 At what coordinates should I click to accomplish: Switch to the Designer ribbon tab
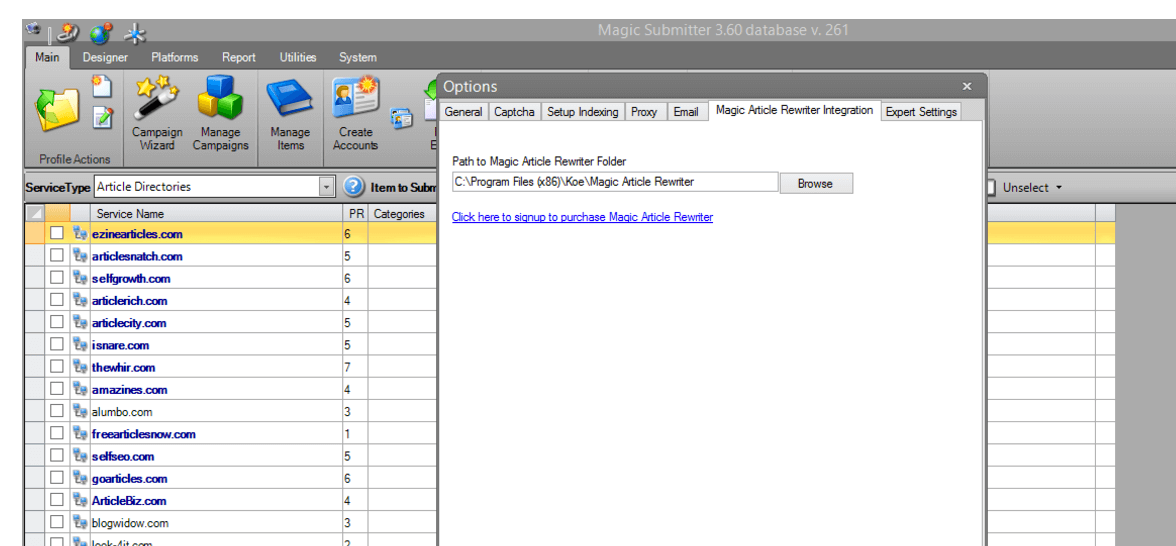(105, 57)
